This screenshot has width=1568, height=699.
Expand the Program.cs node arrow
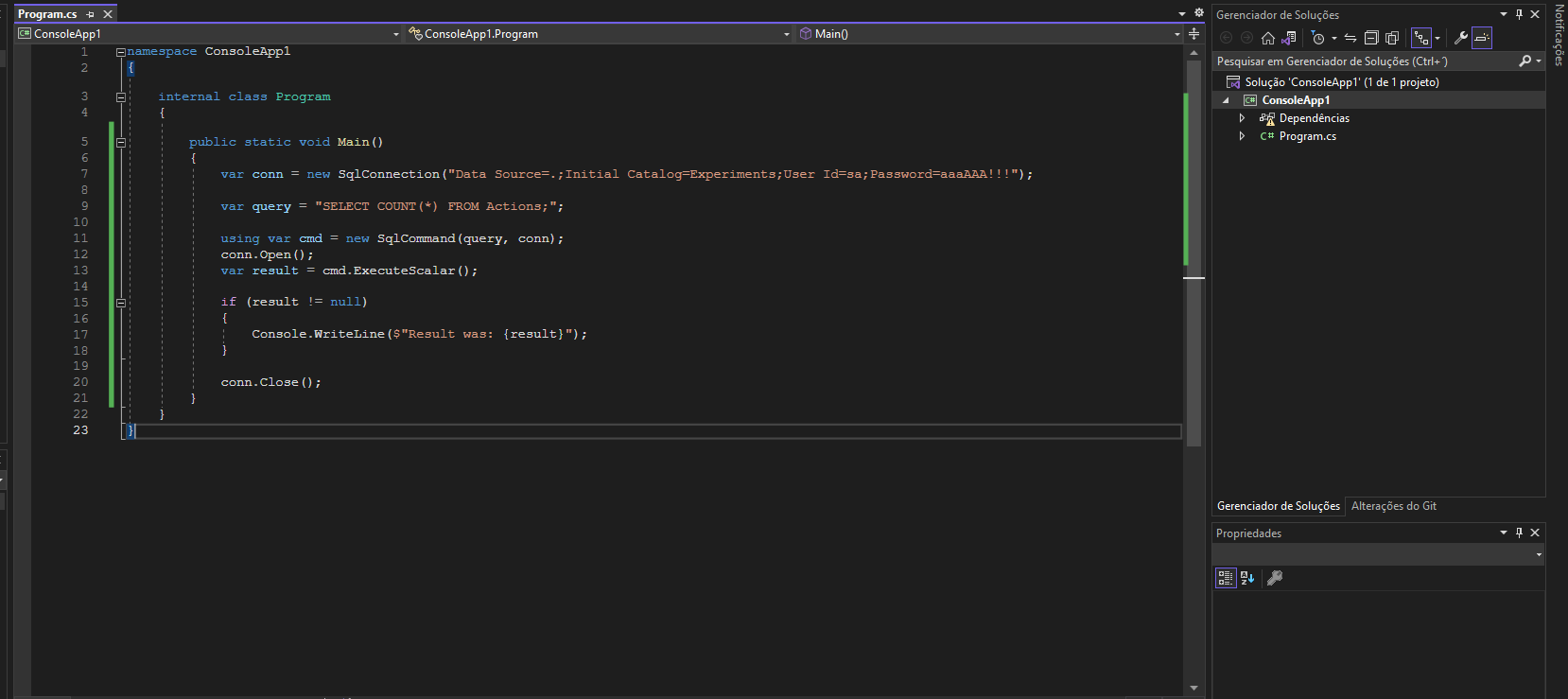[x=1242, y=136]
